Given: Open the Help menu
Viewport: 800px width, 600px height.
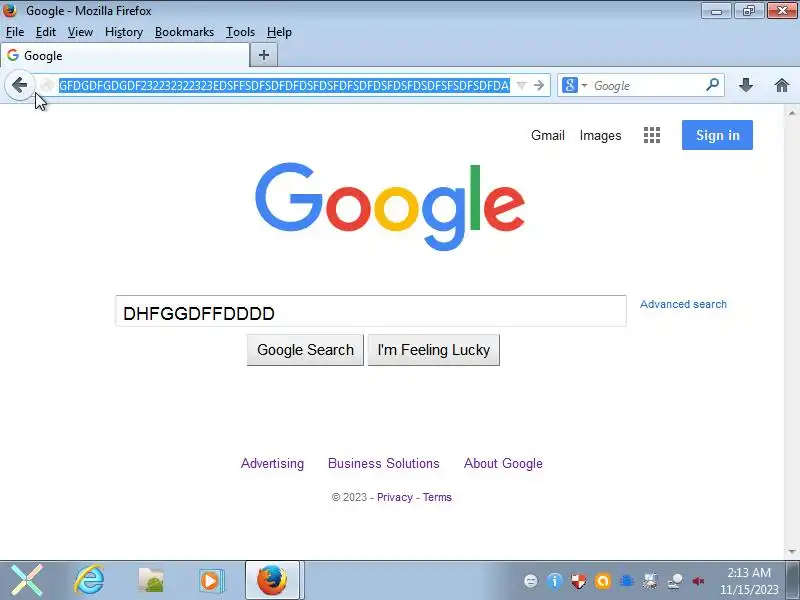Looking at the screenshot, I should pos(279,32).
